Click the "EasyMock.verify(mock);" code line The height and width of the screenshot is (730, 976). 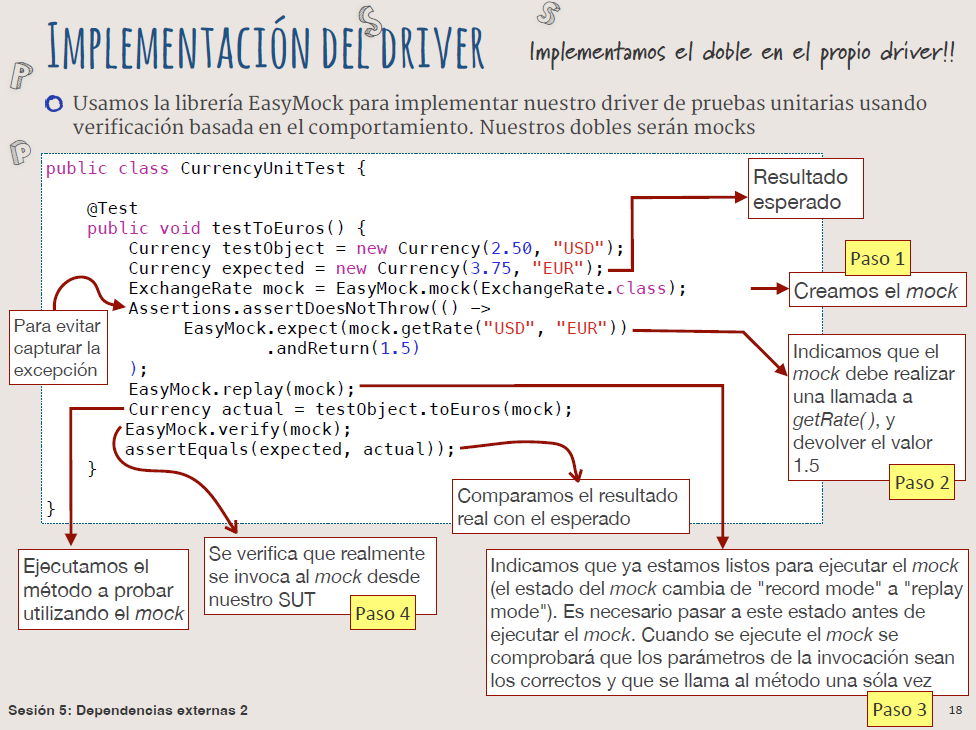[238, 429]
